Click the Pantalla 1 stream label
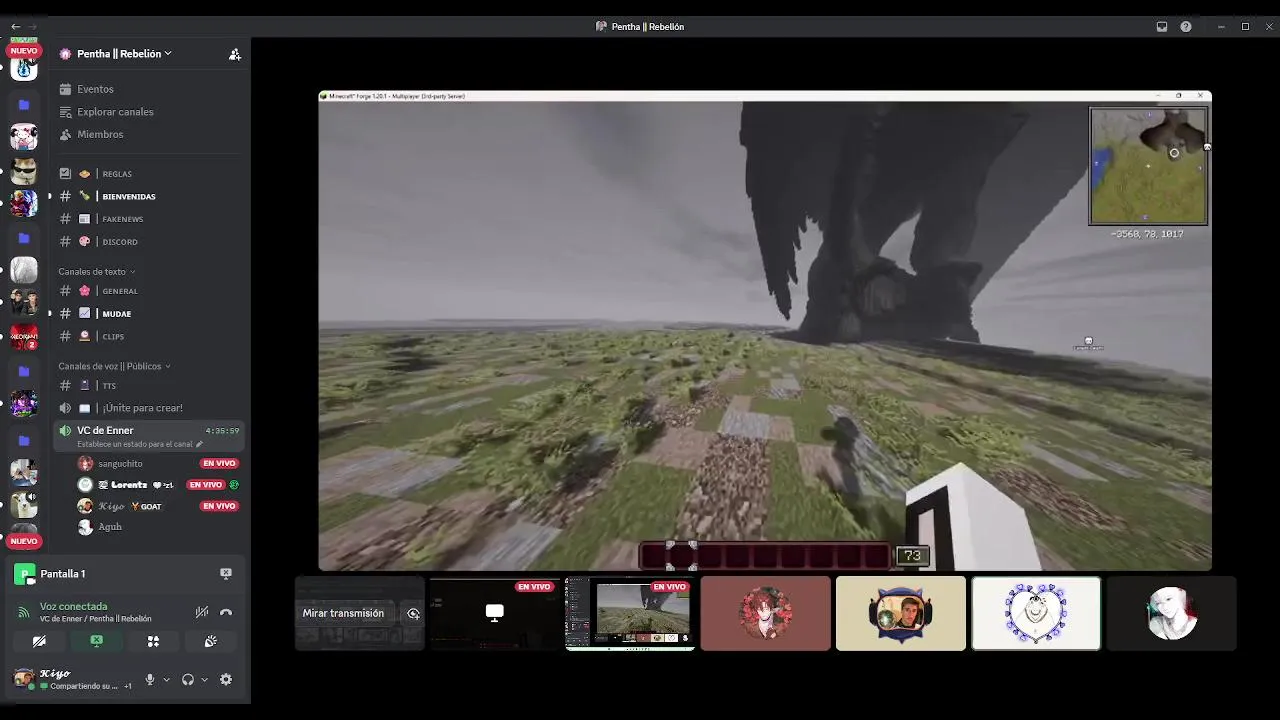The width and height of the screenshot is (1280, 720). 62,574
